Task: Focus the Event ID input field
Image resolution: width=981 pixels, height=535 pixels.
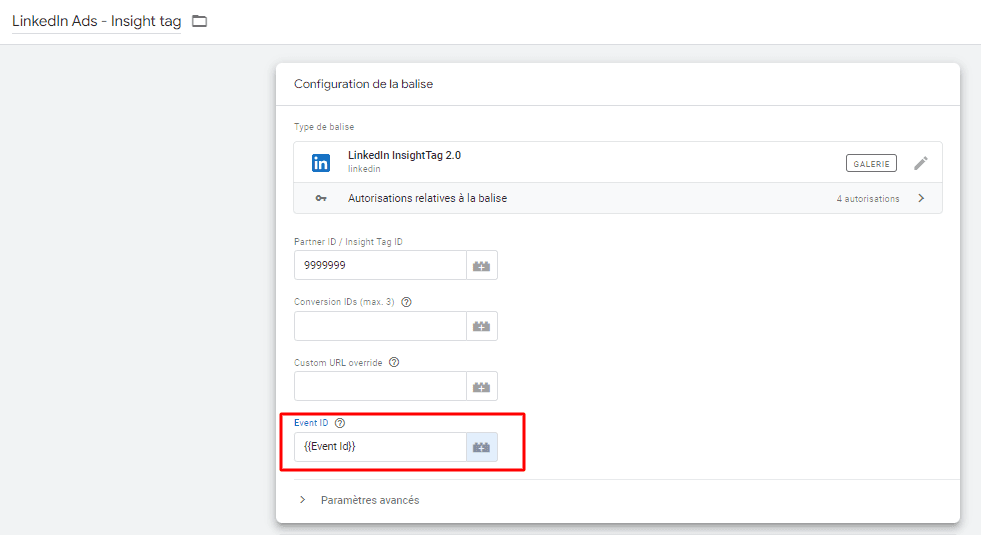Action: (380, 447)
